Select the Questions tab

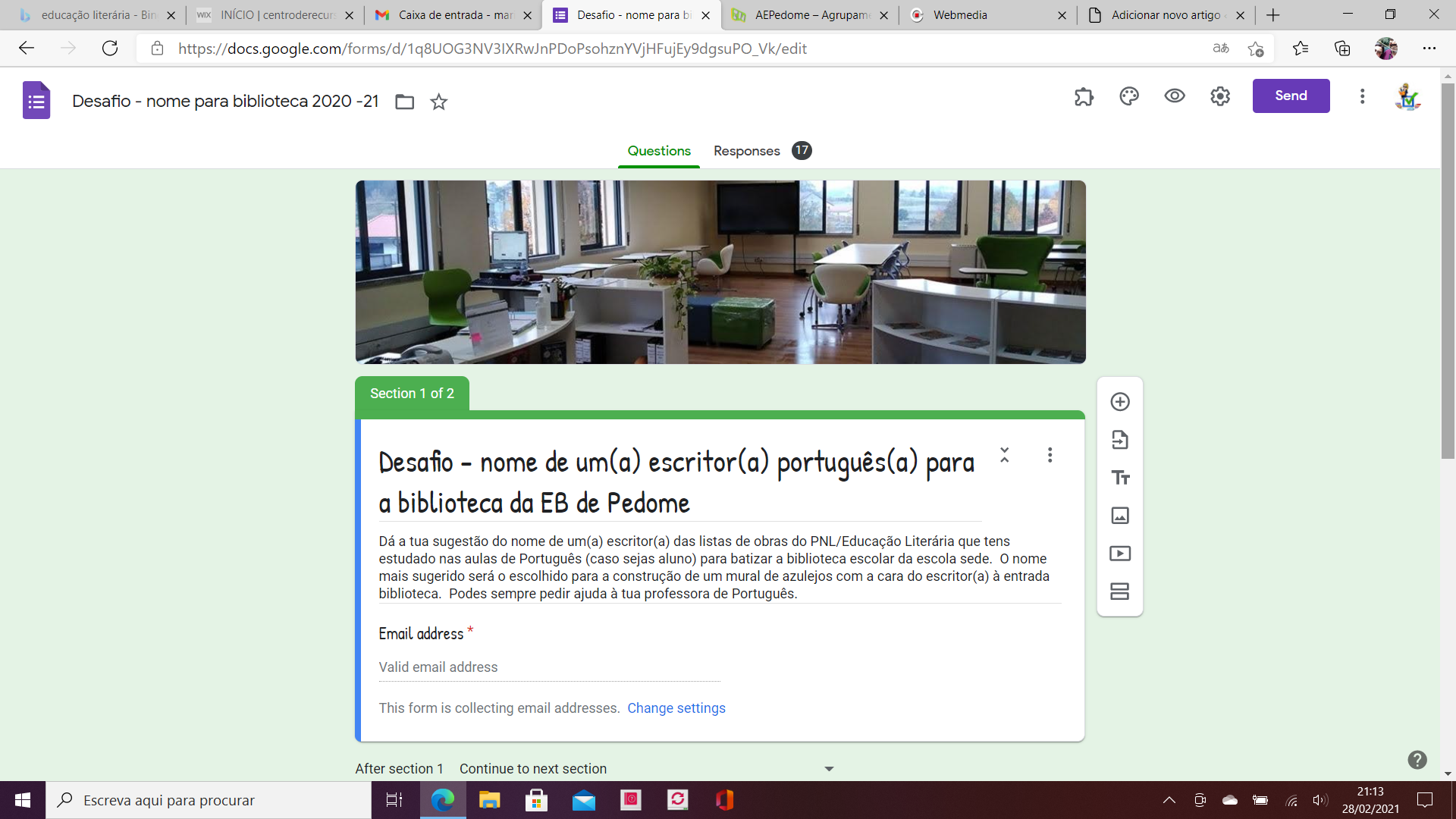pyautogui.click(x=658, y=151)
